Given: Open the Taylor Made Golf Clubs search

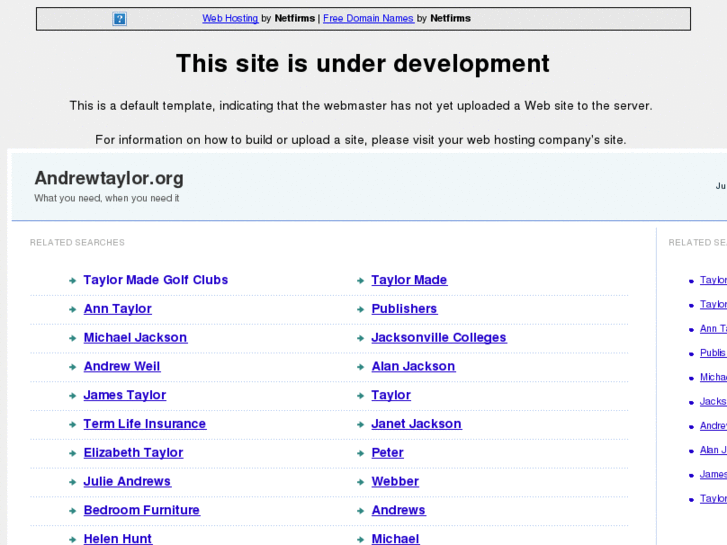Looking at the screenshot, I should tap(156, 280).
